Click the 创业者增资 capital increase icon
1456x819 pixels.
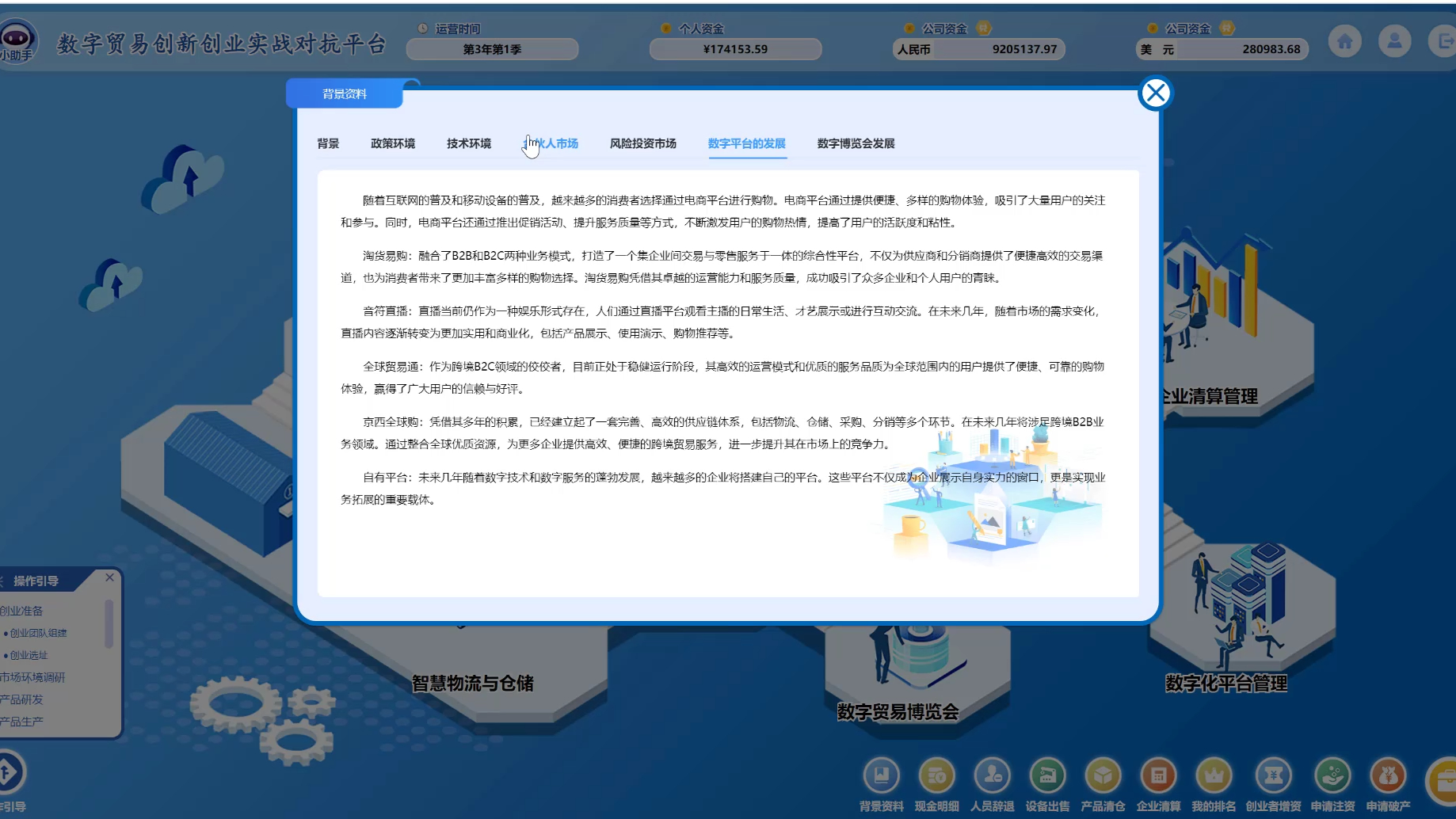tap(1273, 775)
